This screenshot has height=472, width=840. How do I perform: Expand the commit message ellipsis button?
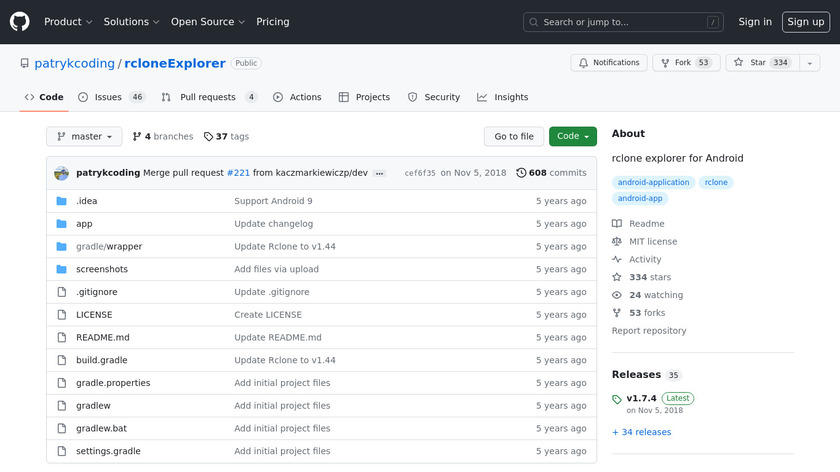point(379,173)
